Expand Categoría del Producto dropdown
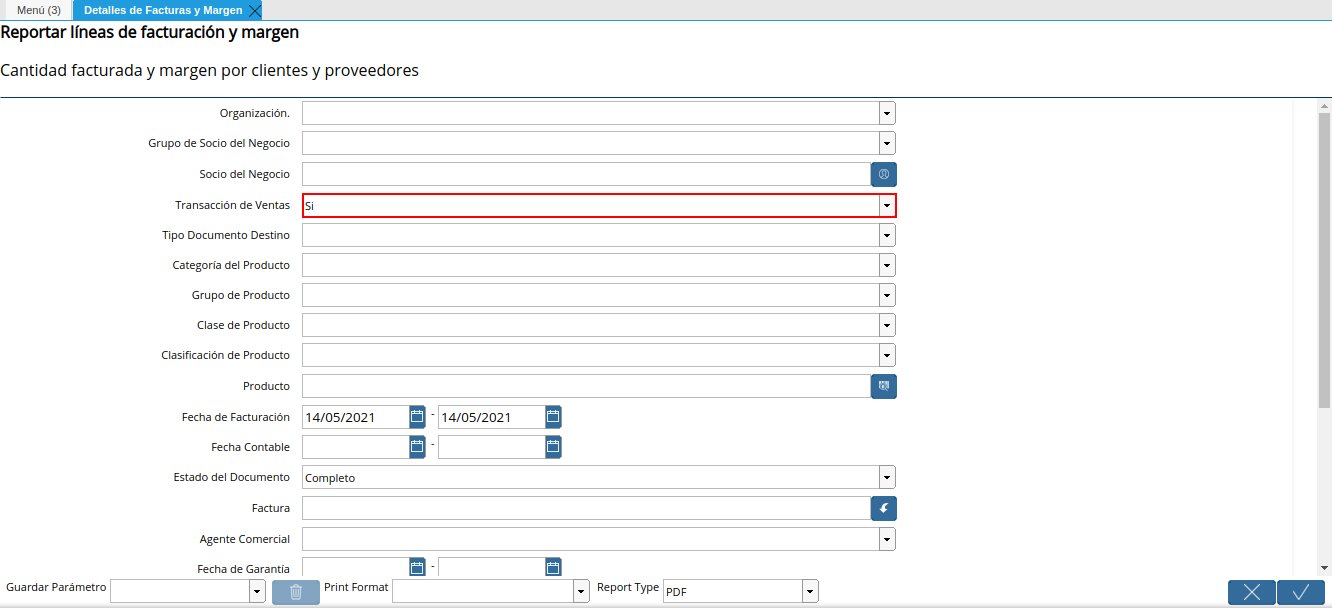 pyautogui.click(x=887, y=265)
